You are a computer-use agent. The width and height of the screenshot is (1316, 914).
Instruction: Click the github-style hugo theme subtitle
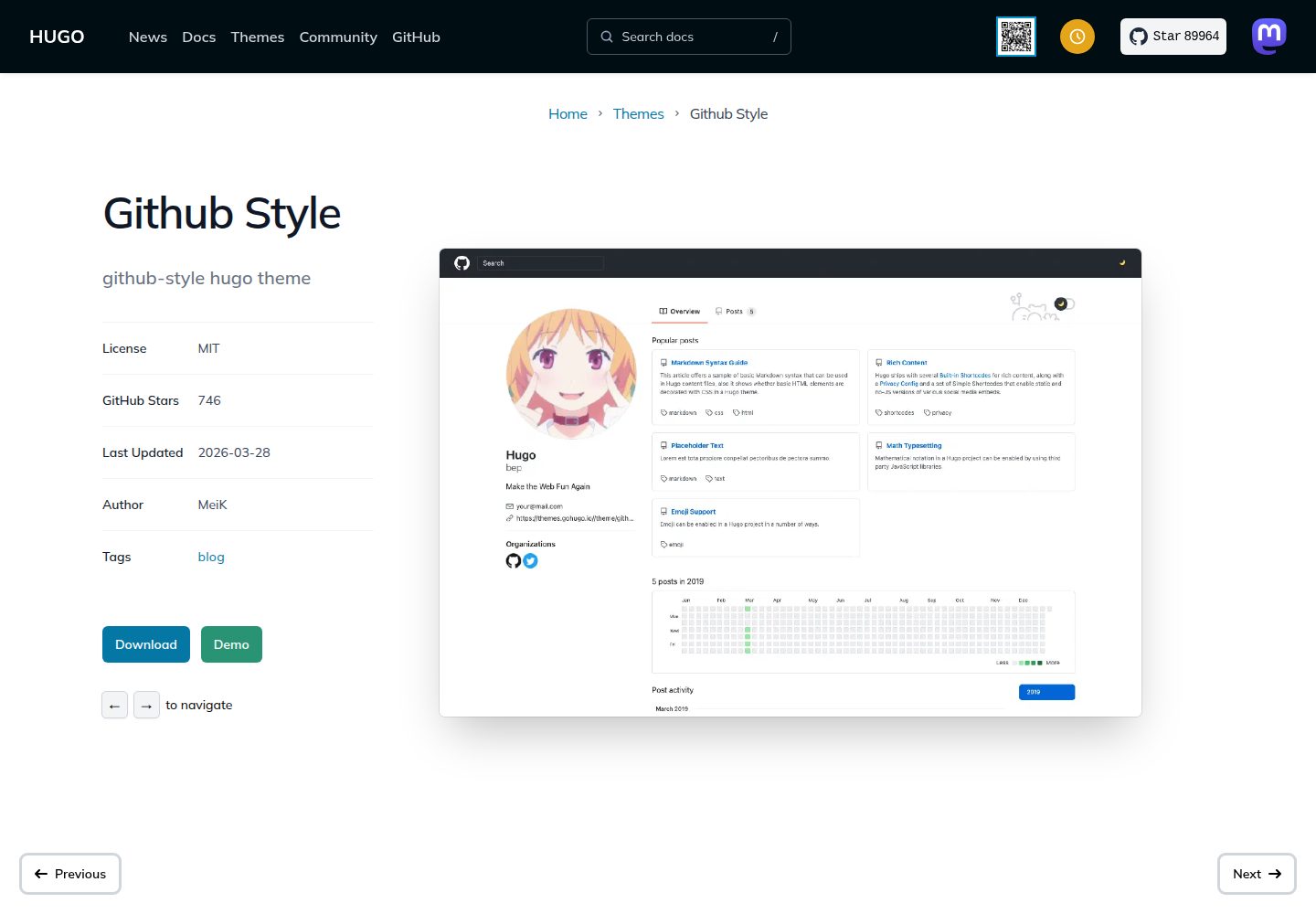click(x=207, y=278)
